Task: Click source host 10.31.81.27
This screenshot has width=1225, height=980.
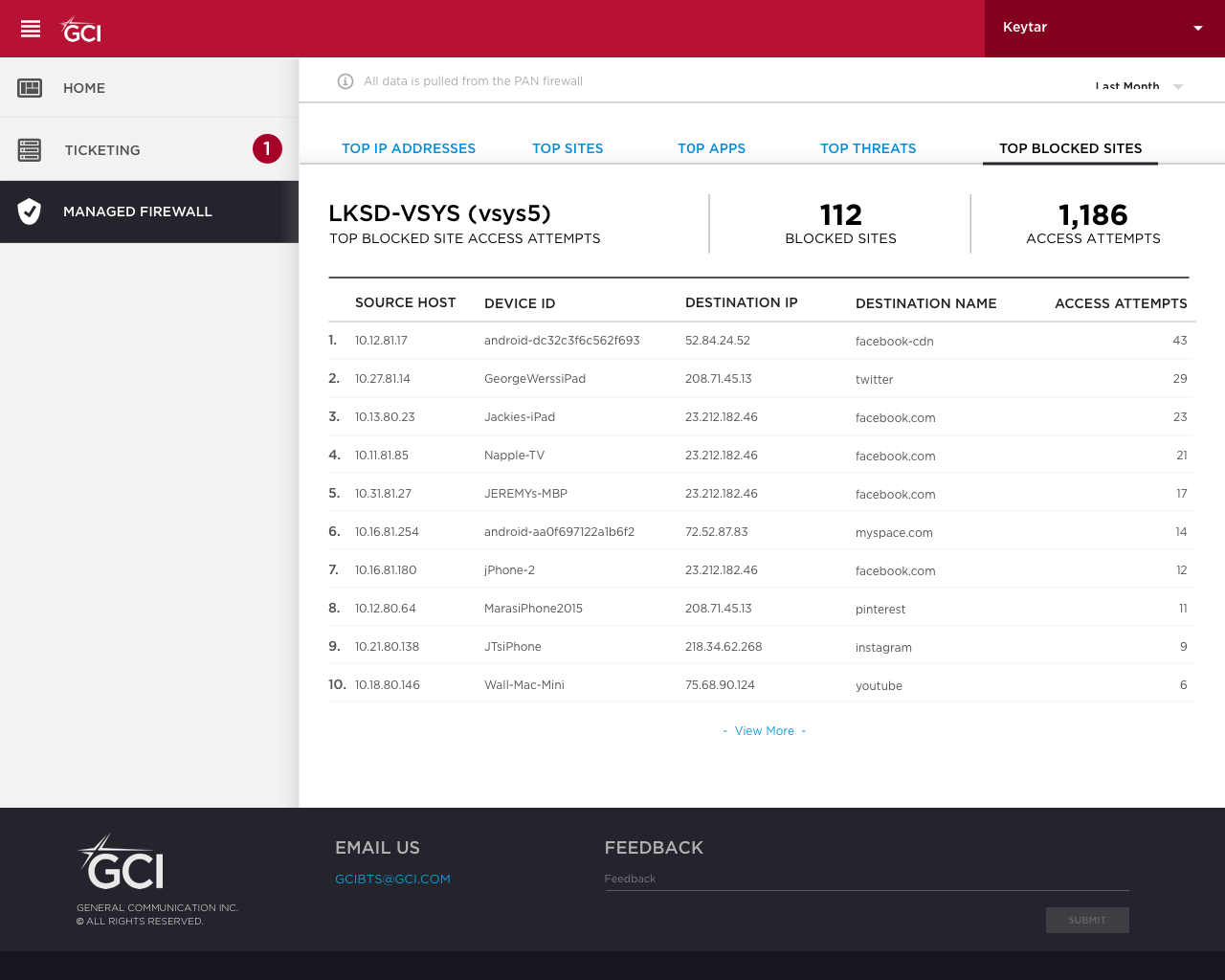Action: point(383,494)
